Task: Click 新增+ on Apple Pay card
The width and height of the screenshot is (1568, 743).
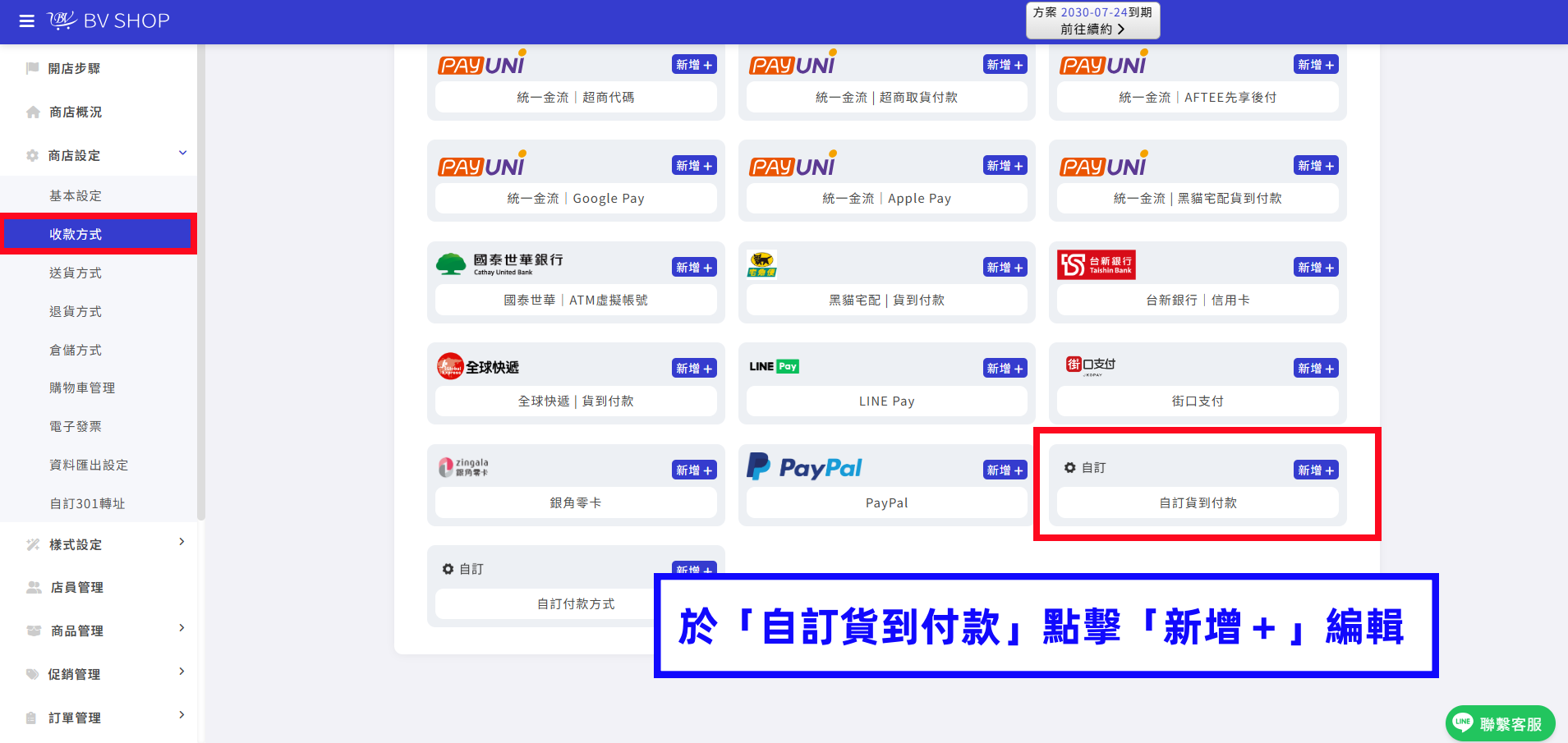Action: tap(1005, 165)
